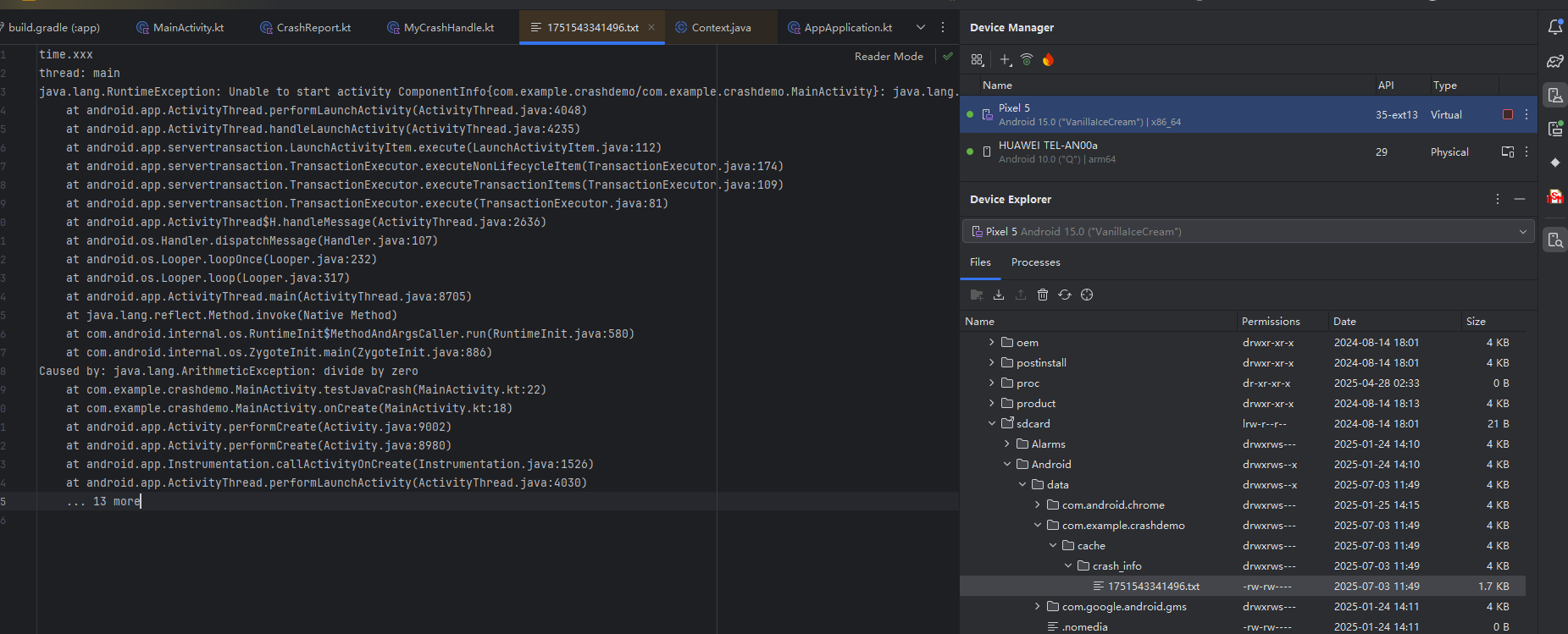Select the HUAWEI TEL-AN00a device row
Viewport: 1568px width, 634px height.
tap(1248, 152)
